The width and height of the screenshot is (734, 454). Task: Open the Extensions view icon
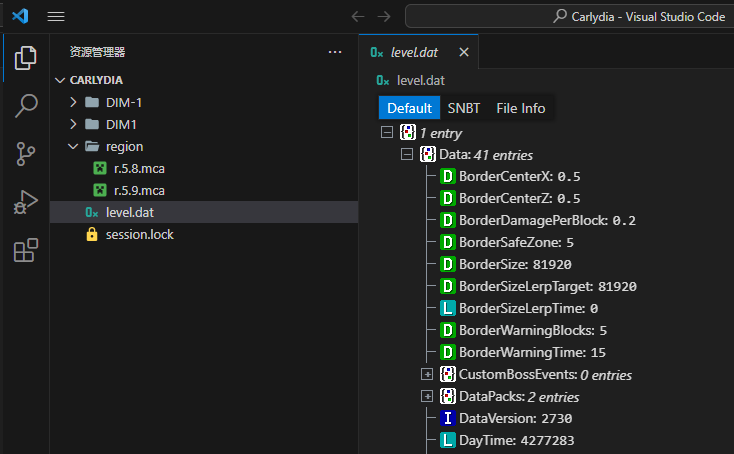pos(25,250)
